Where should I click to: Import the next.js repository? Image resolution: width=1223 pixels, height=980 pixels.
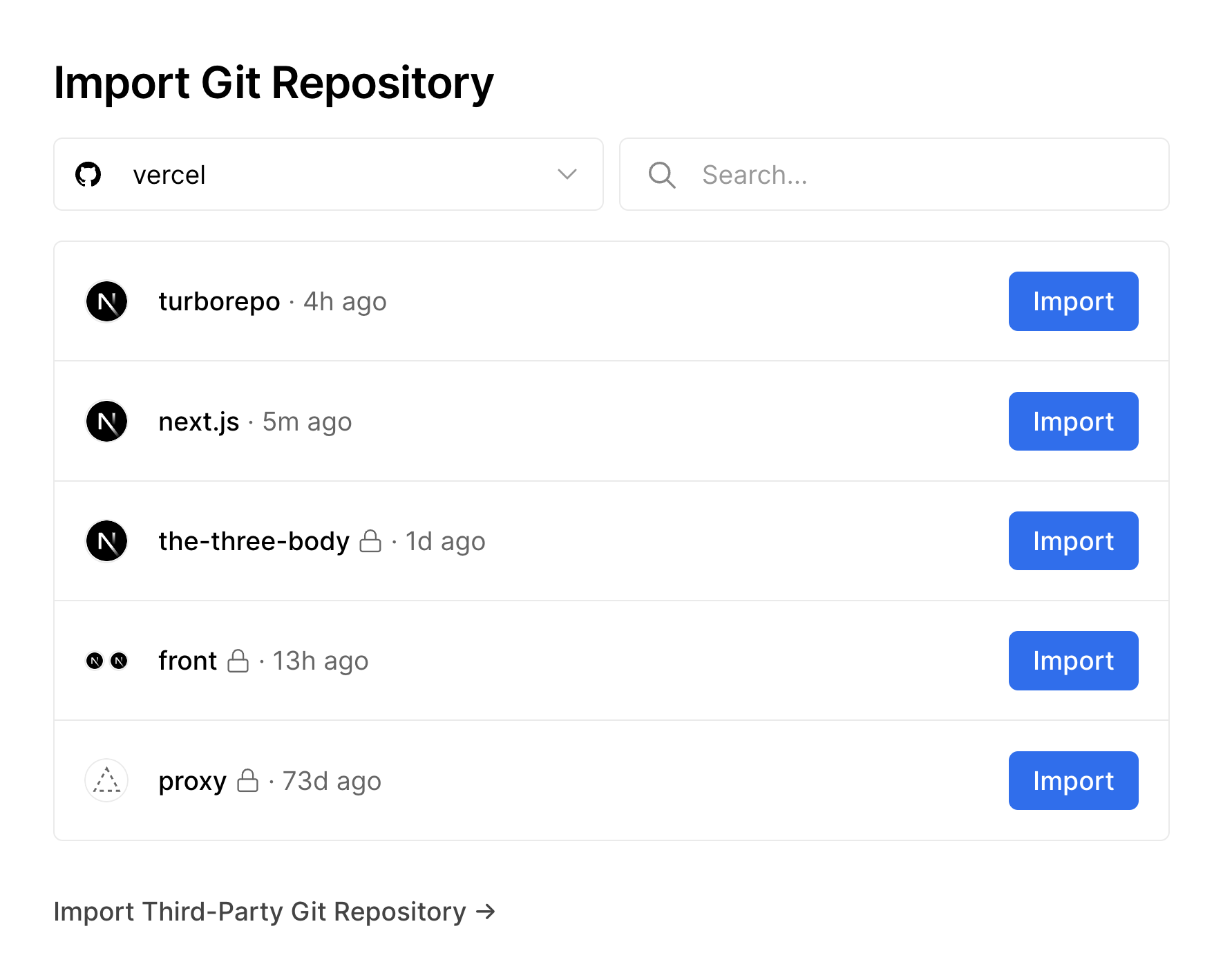(x=1072, y=422)
